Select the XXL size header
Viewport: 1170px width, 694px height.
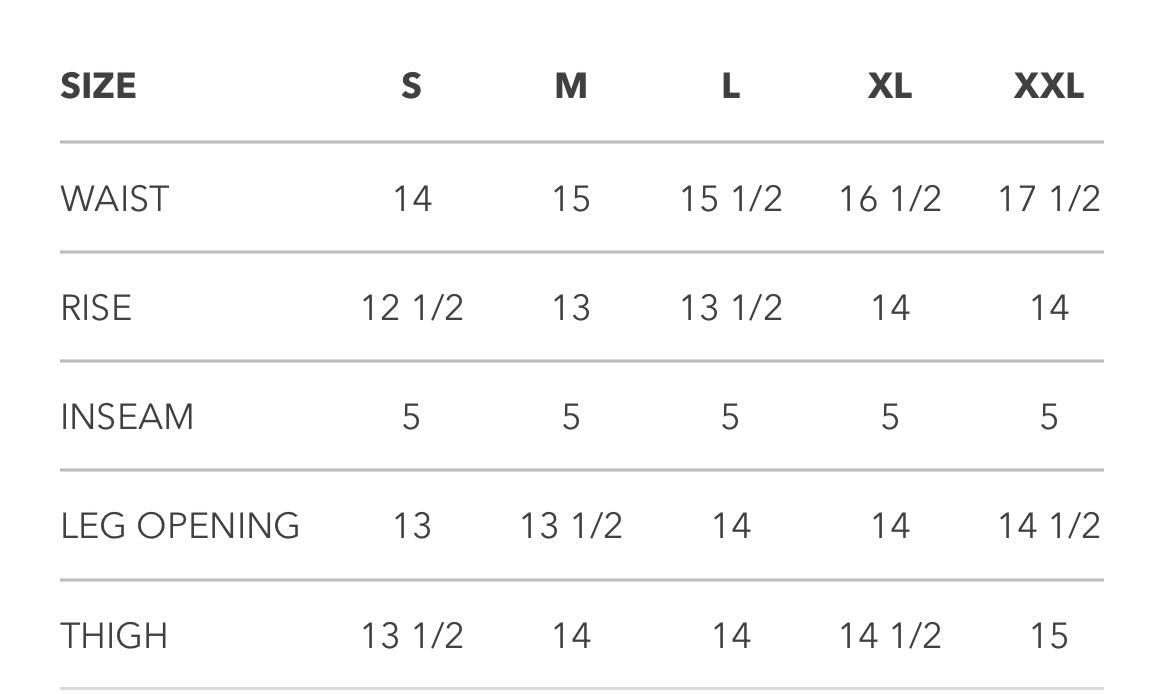pyautogui.click(x=1048, y=86)
